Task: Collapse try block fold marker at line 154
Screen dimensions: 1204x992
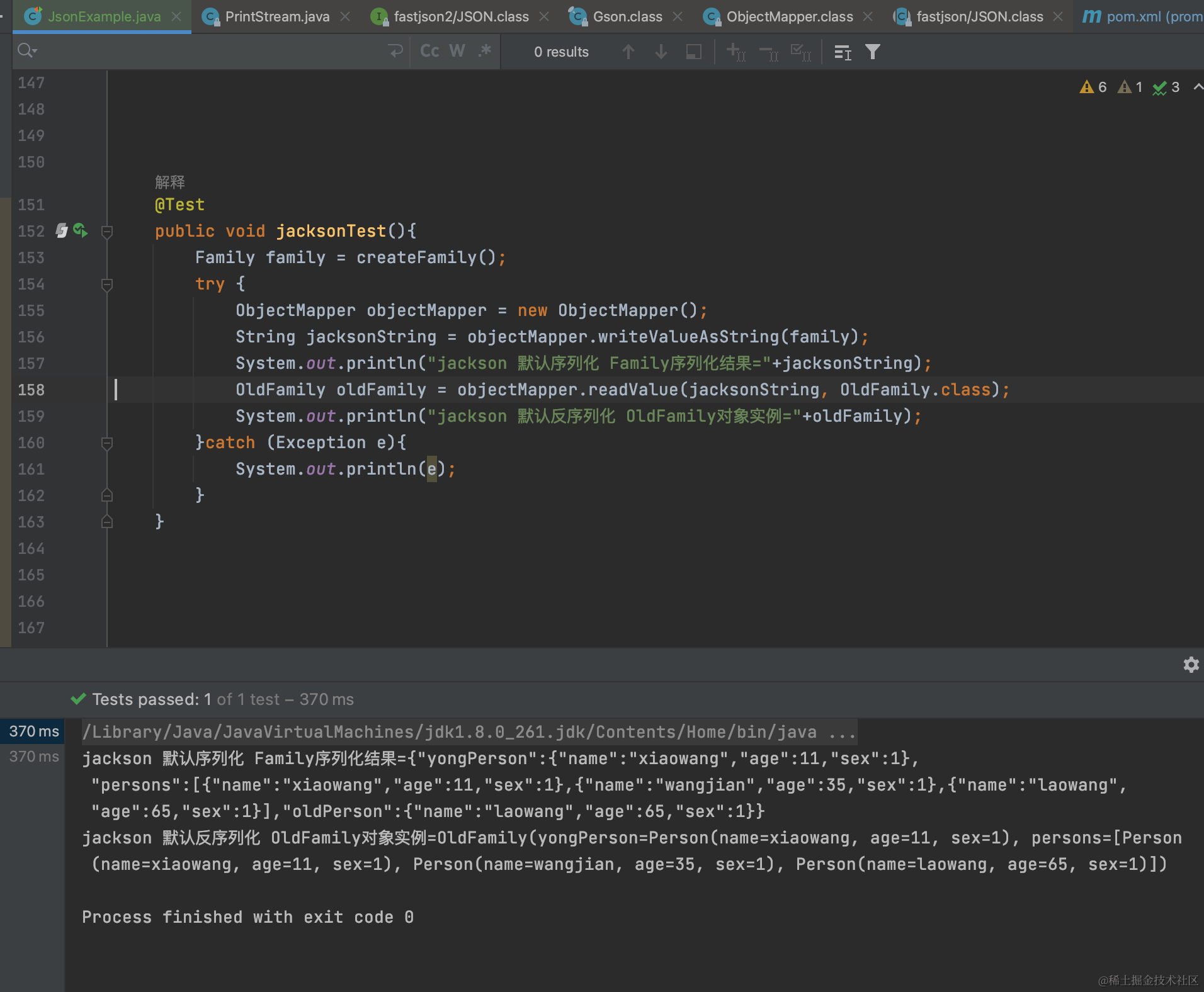Action: coord(107,285)
